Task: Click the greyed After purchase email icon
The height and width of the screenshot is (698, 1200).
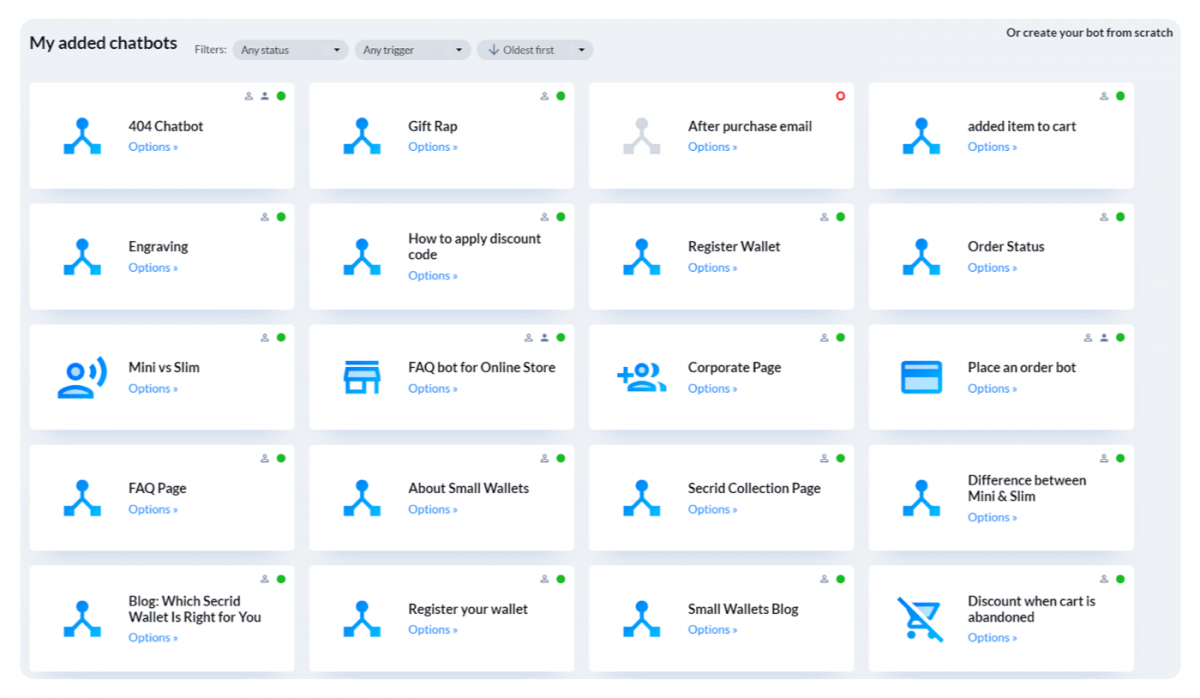Action: tap(642, 136)
